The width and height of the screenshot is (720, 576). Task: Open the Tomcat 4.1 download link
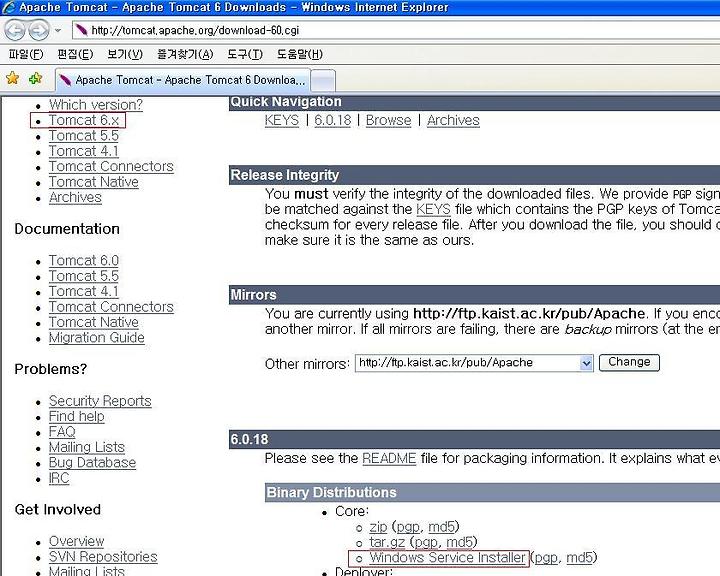click(84, 151)
